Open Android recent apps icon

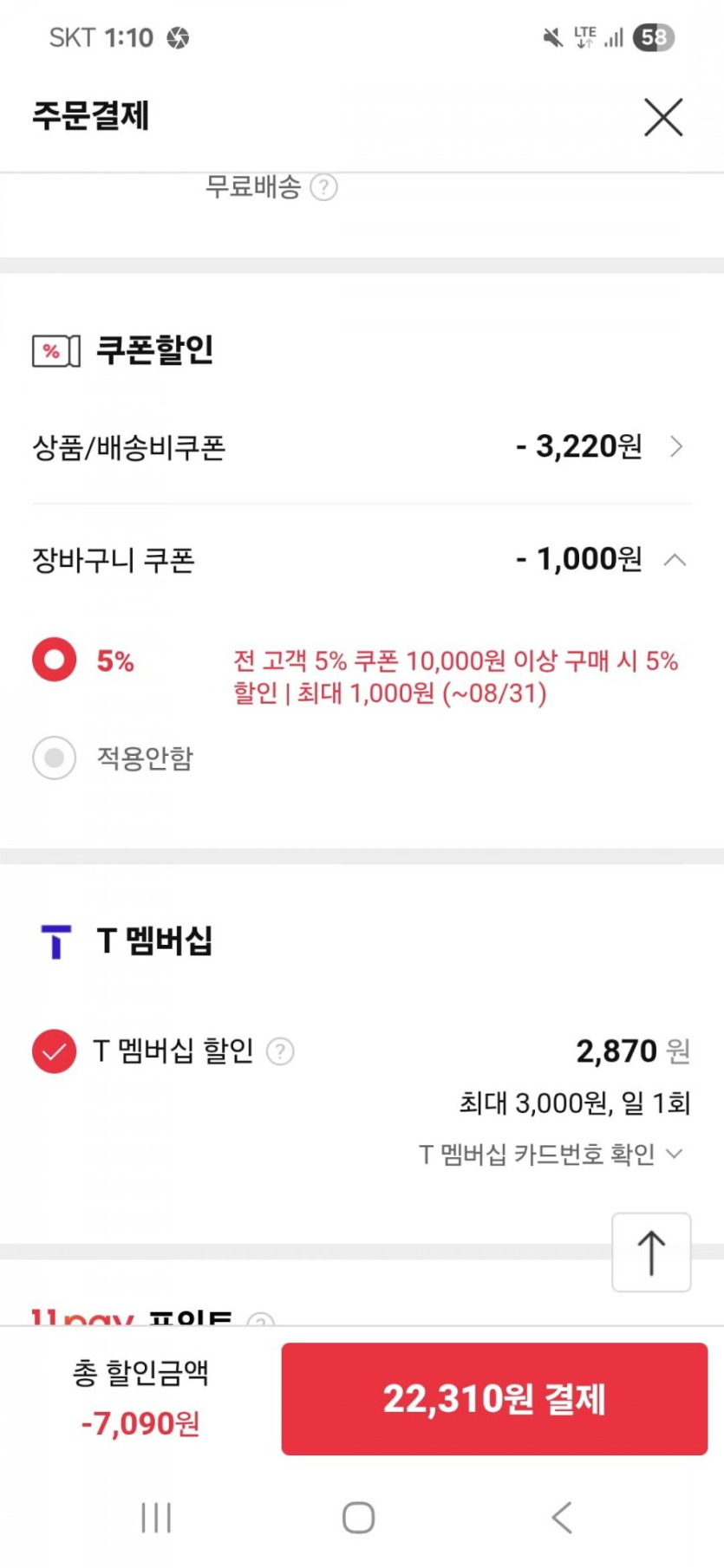point(156,1518)
